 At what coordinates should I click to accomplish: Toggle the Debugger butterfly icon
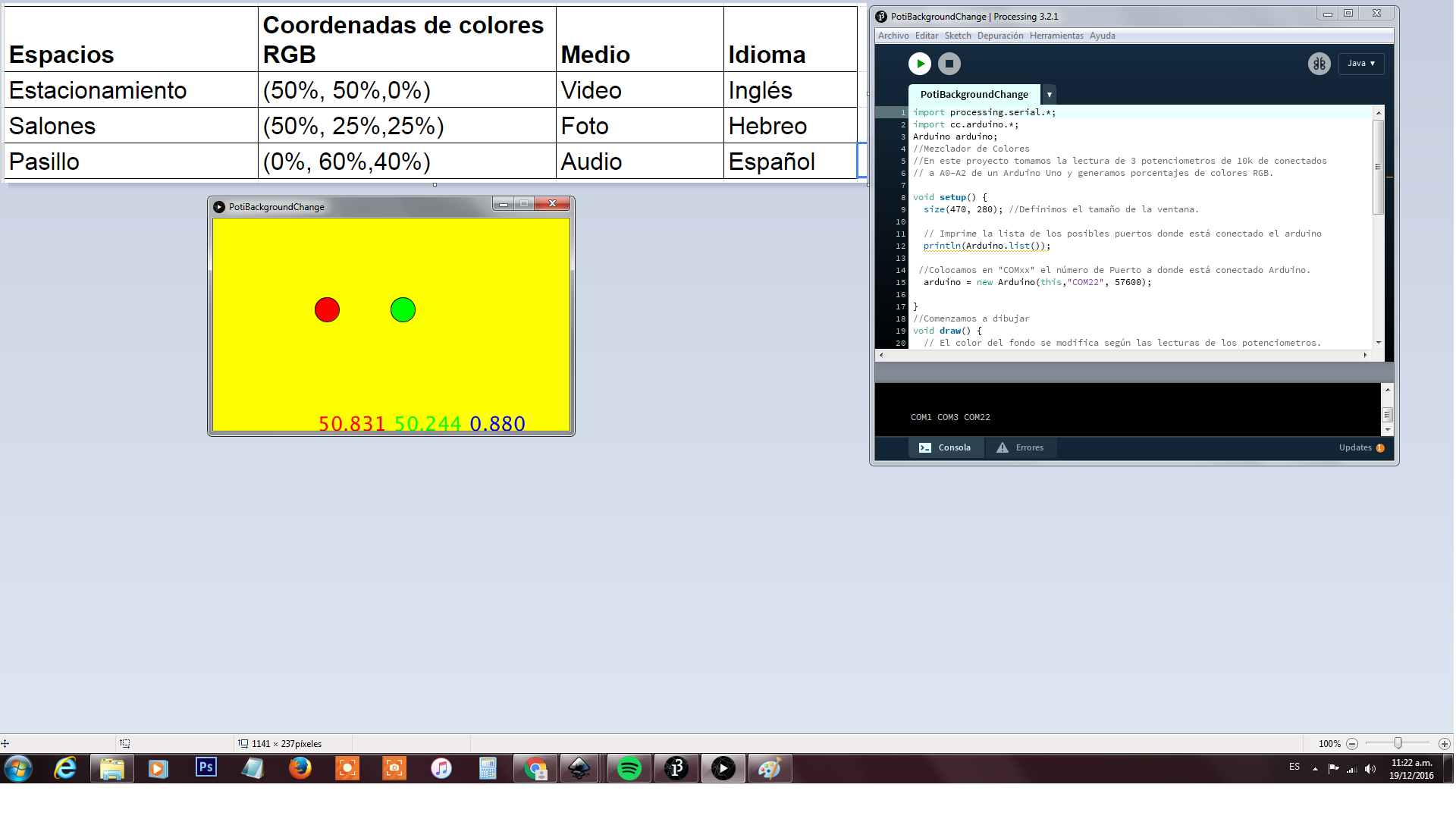pos(1319,64)
